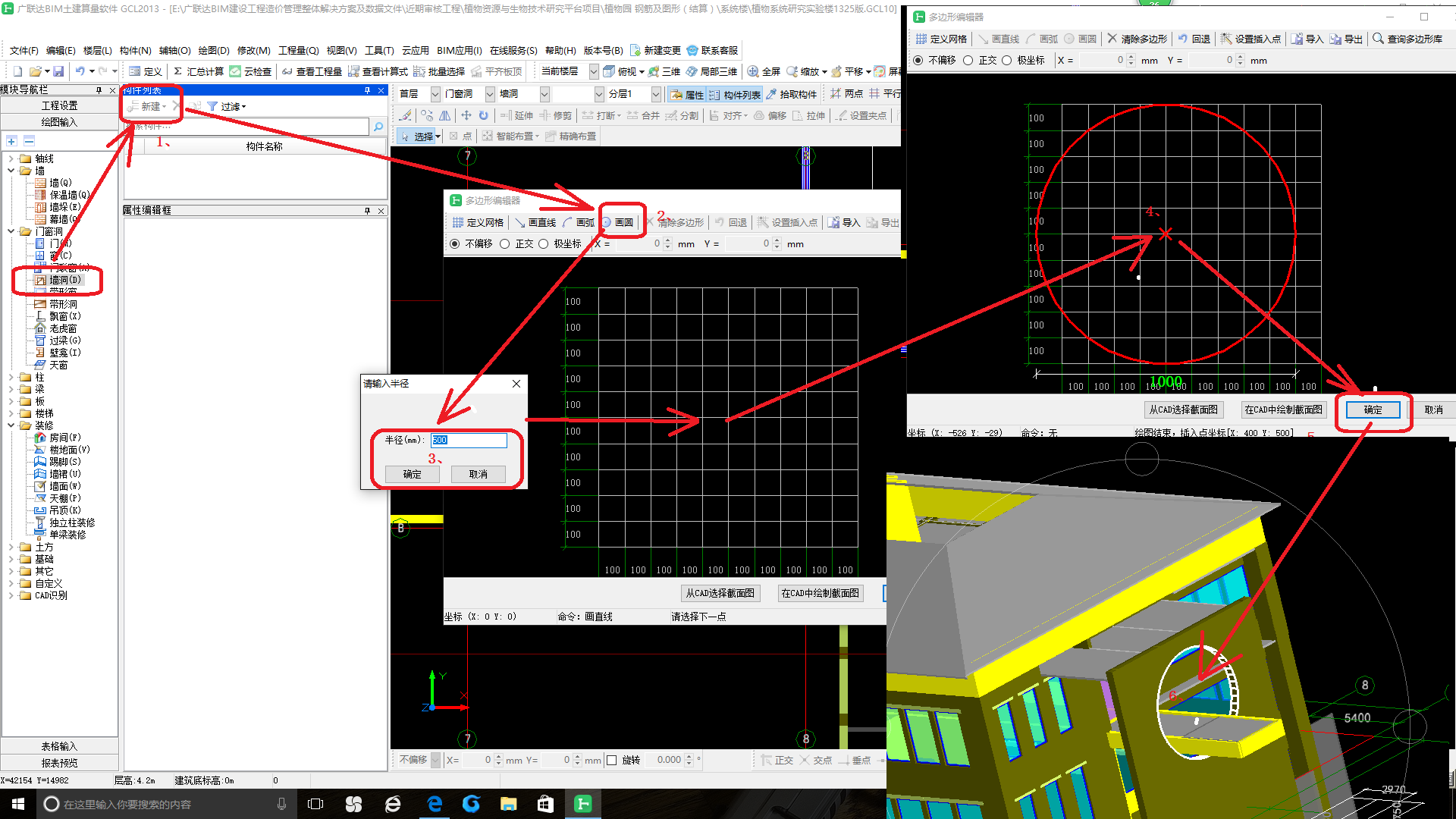
Task: Toggle 垂点 snap in bottom status bar
Action: click(x=854, y=760)
